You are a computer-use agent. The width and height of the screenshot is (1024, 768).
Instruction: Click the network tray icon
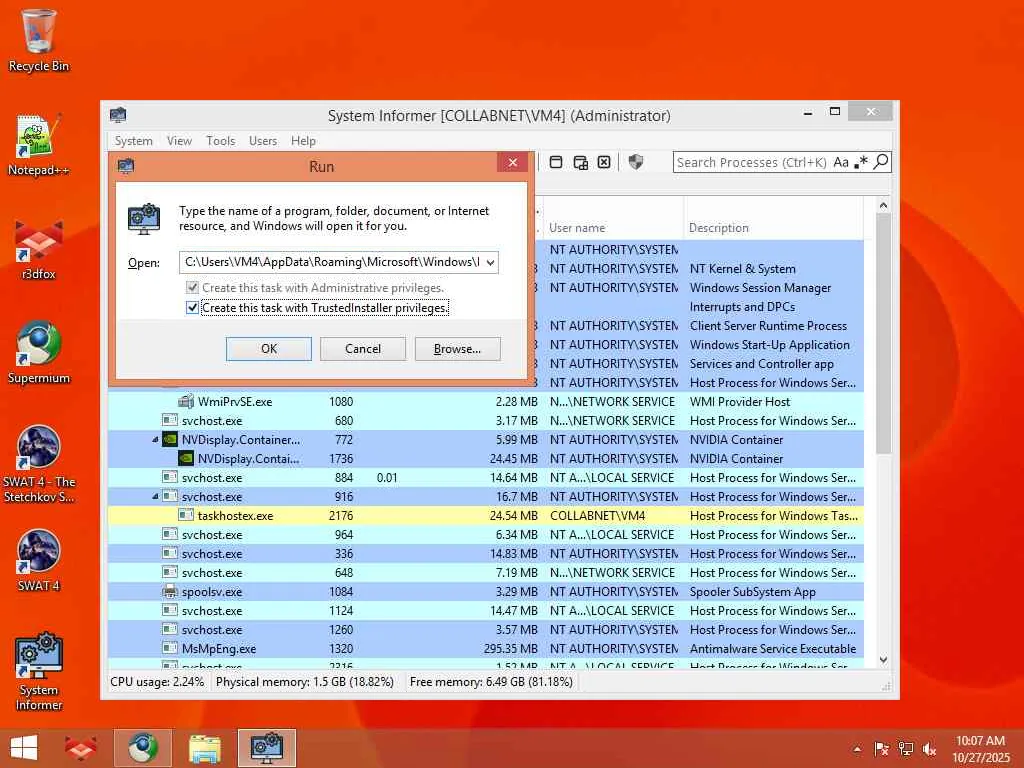tap(906, 748)
